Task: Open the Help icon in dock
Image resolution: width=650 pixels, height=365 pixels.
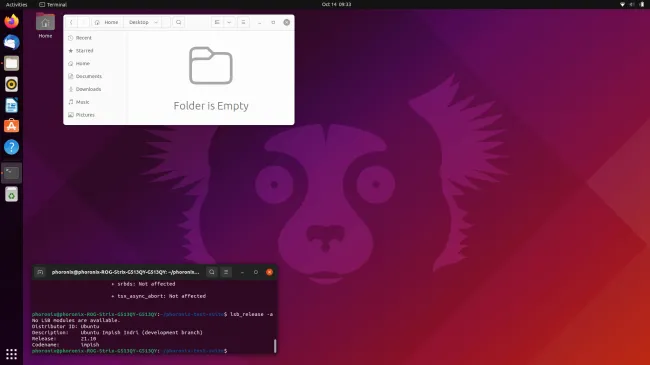Action: (x=12, y=147)
